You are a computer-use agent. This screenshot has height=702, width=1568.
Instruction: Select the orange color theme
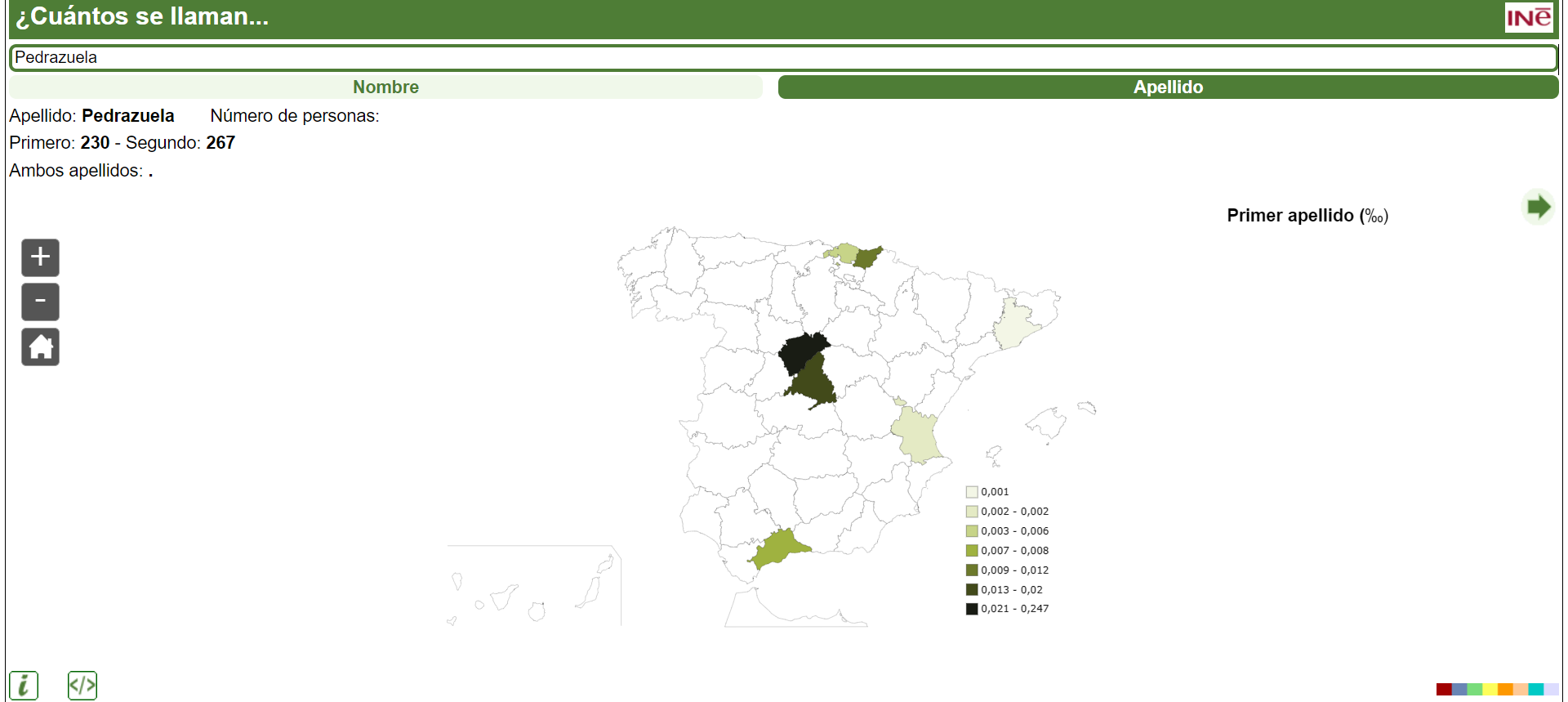pyautogui.click(x=1505, y=689)
